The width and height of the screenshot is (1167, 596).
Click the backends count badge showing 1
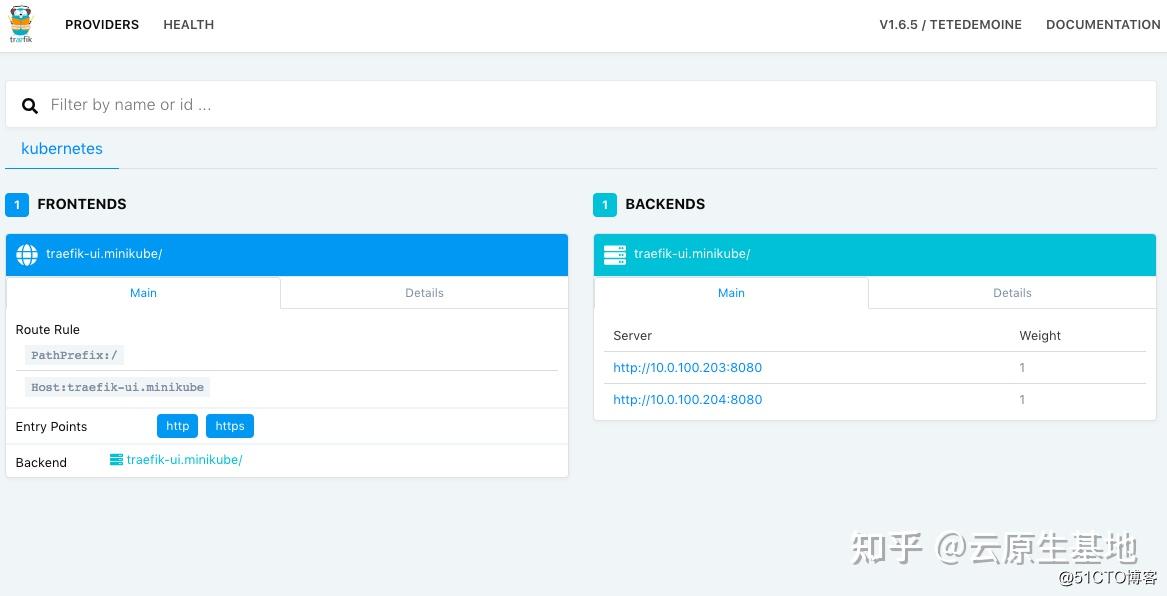(604, 204)
